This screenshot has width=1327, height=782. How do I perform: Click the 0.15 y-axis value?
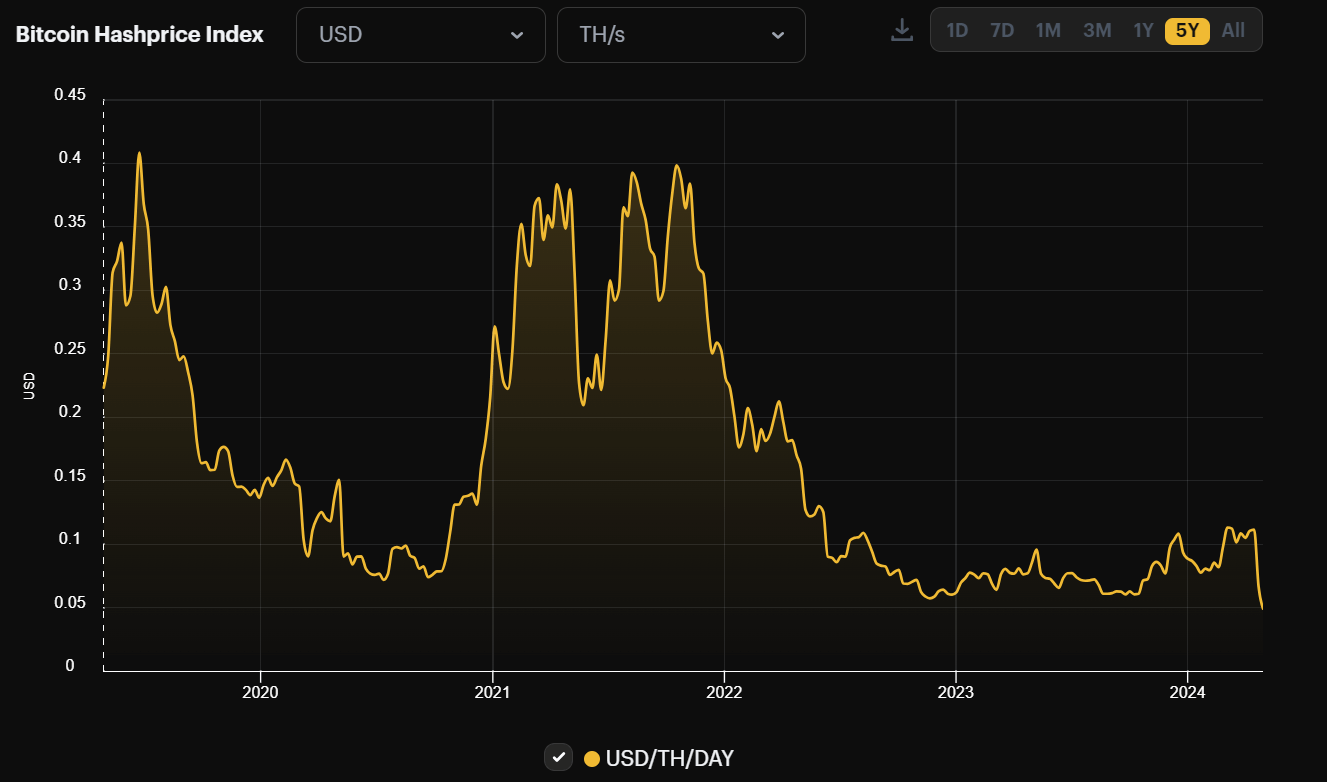70,476
